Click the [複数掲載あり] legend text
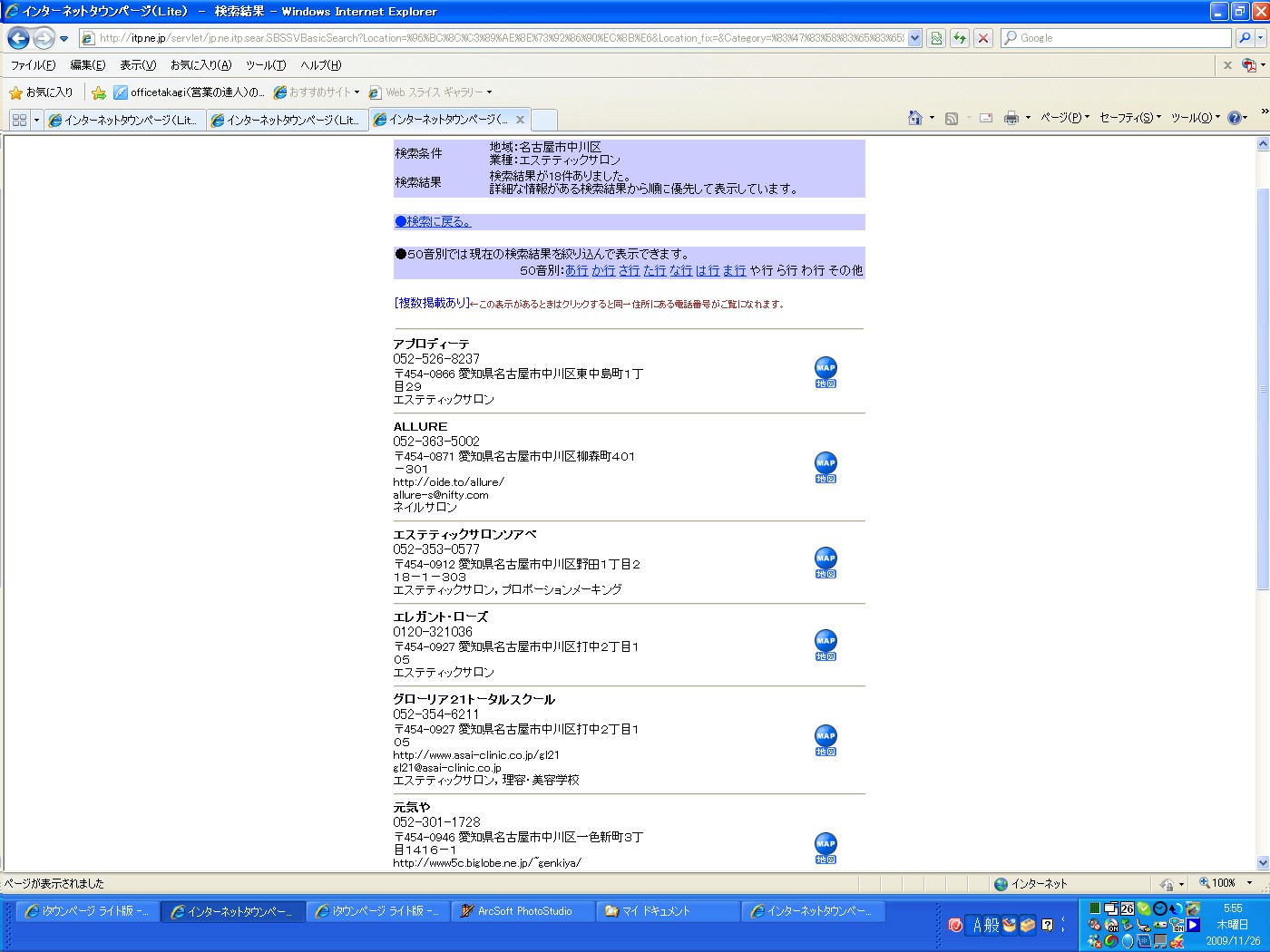The width and height of the screenshot is (1270, 952). click(432, 303)
